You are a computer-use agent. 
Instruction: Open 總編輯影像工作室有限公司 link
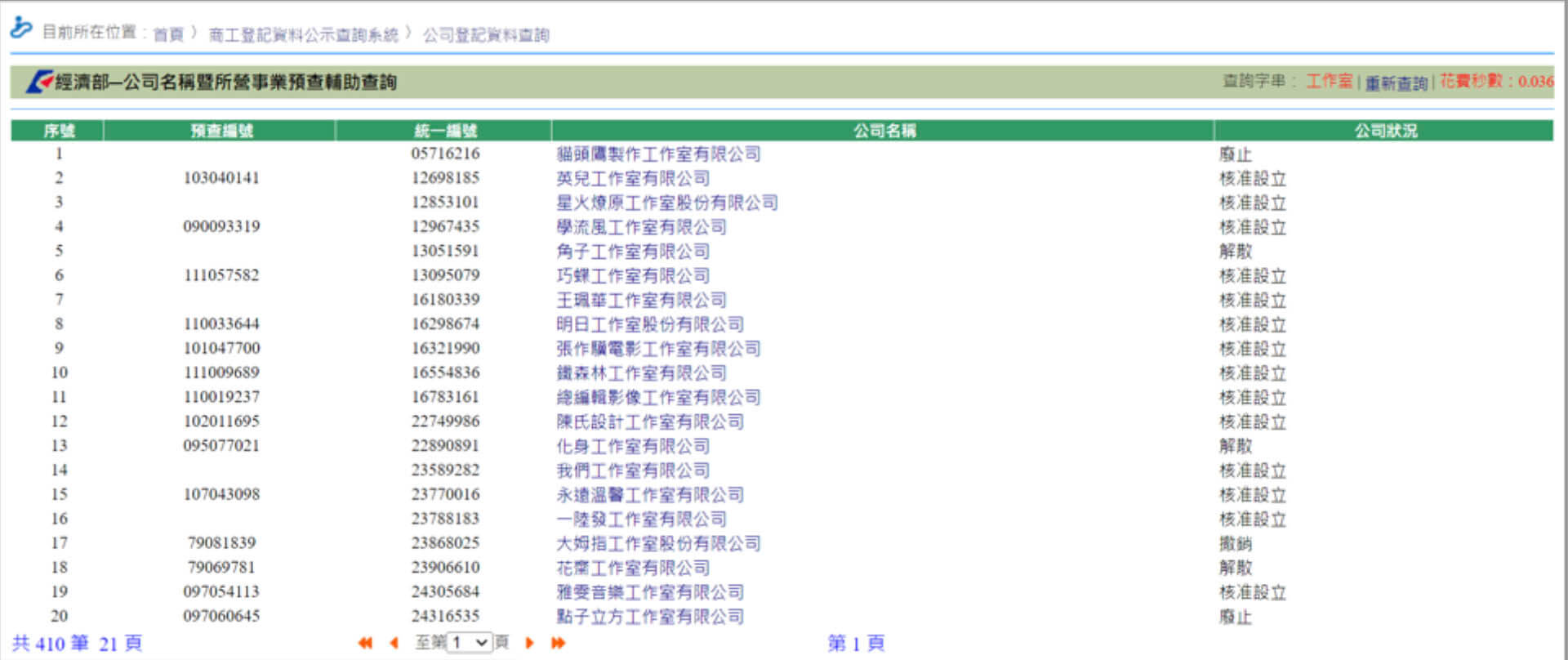pos(658,397)
